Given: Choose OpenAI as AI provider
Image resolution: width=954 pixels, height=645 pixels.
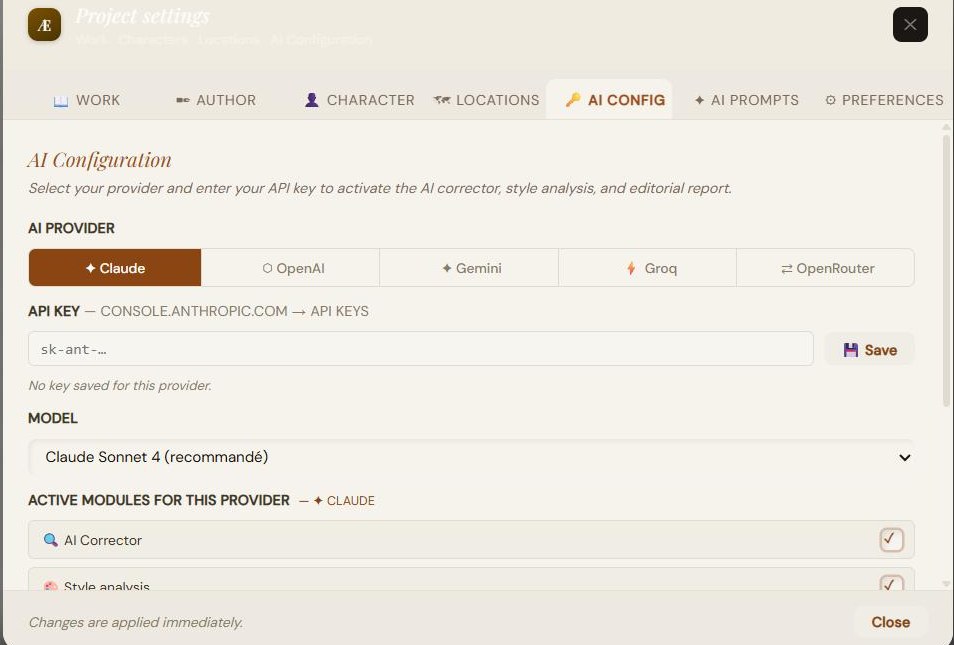Looking at the screenshot, I should 290,268.
